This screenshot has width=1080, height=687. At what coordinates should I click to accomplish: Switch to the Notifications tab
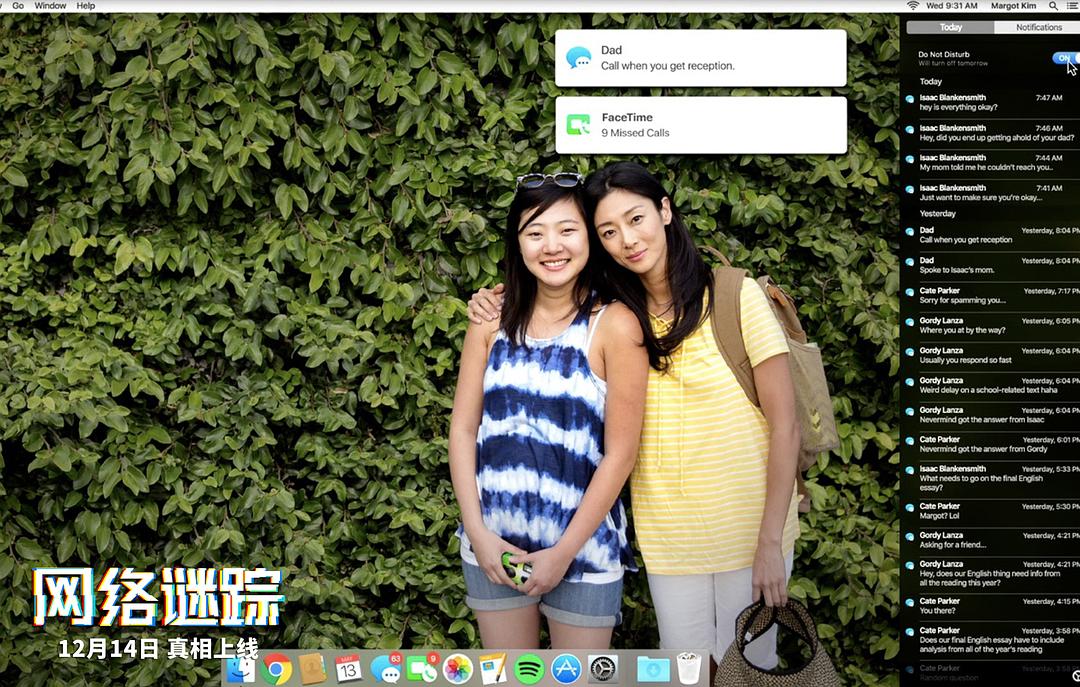coord(1038,28)
